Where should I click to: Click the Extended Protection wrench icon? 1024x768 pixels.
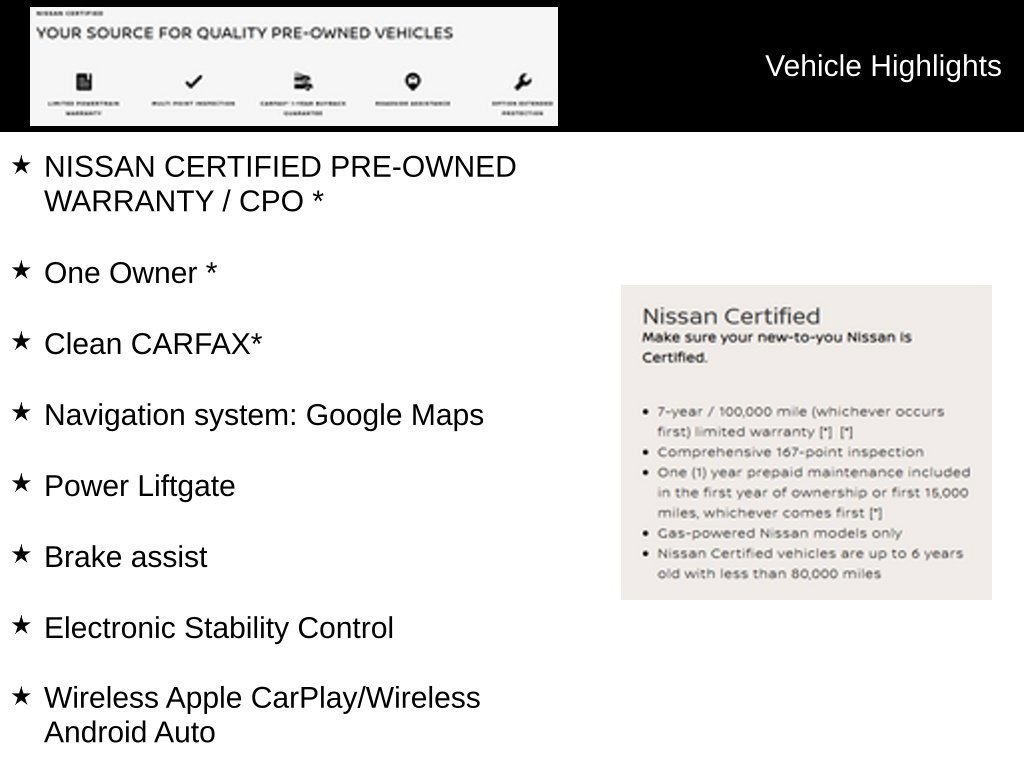tap(522, 82)
